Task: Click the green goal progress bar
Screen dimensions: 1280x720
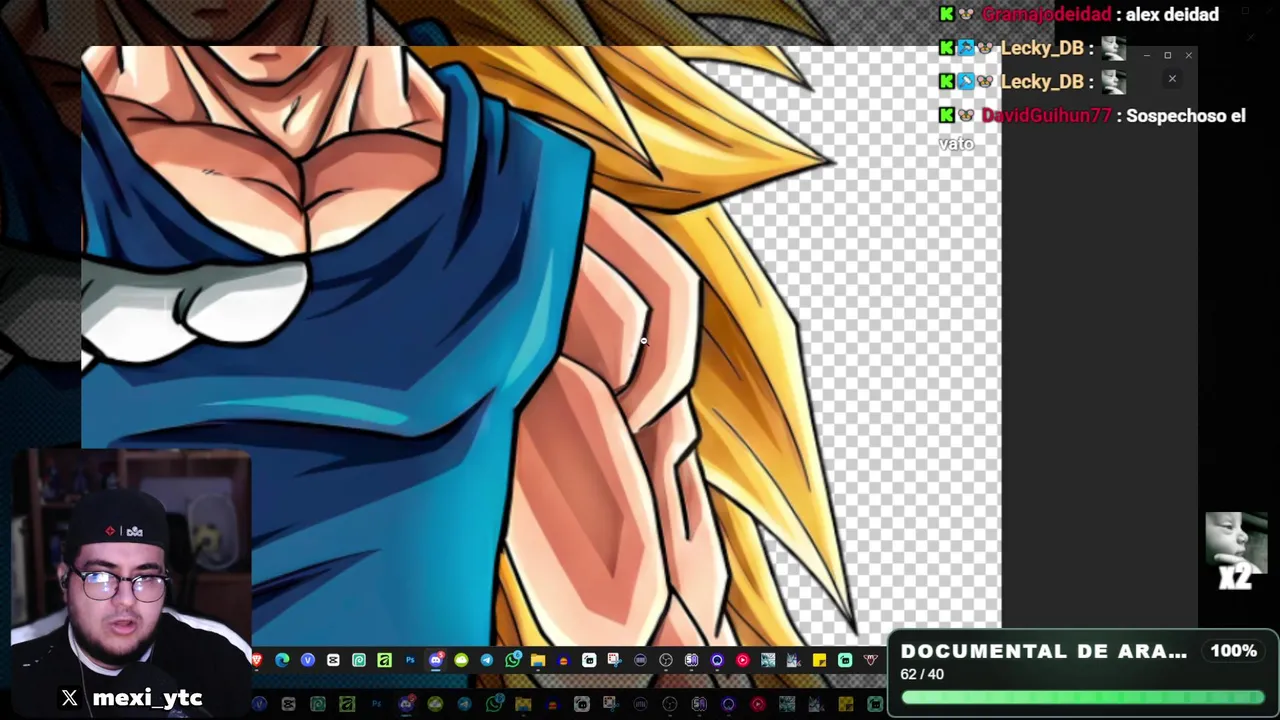Action: 1082,697
